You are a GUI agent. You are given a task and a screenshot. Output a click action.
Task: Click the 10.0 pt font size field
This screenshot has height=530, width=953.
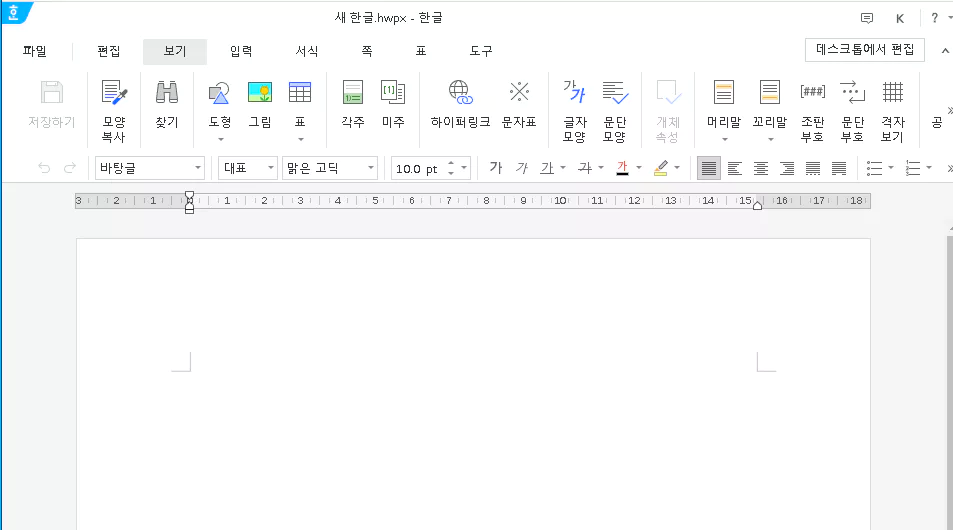tap(418, 168)
